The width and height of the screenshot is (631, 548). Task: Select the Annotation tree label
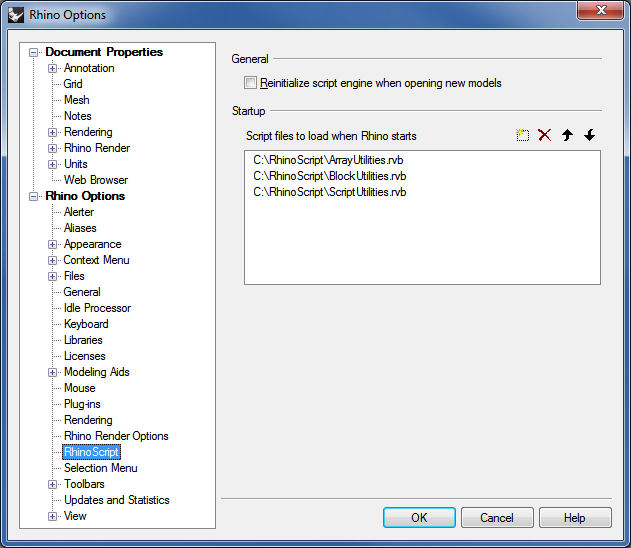pos(89,68)
